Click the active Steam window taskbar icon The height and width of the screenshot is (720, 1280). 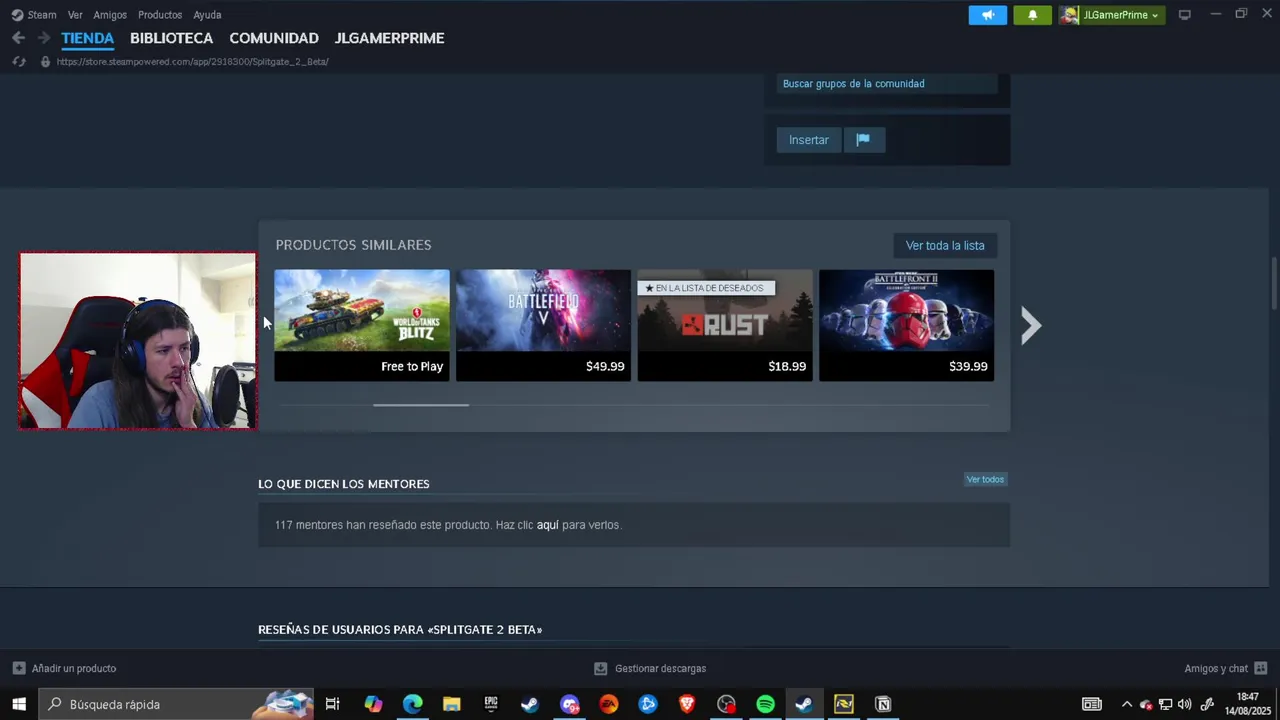[804, 704]
